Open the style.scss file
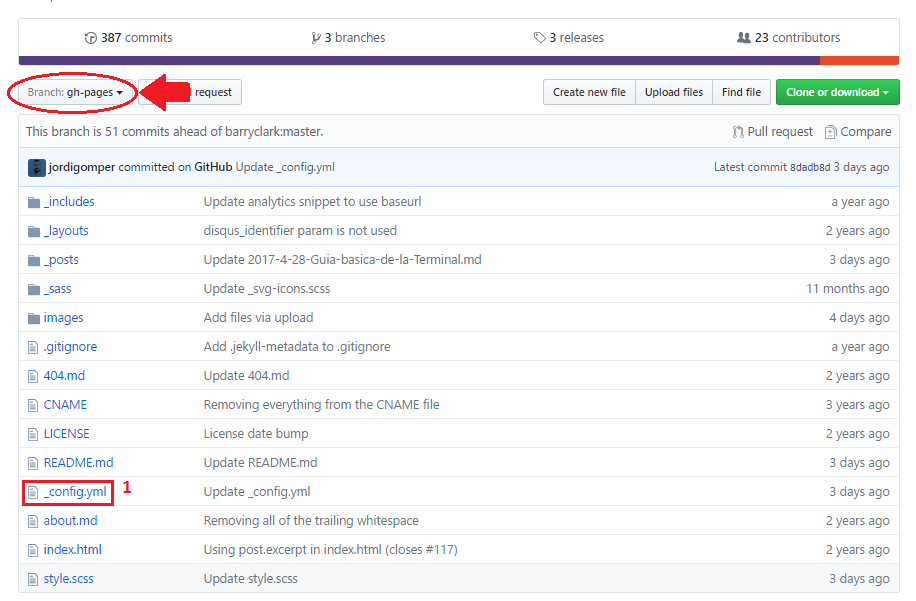916x601 pixels. [68, 579]
